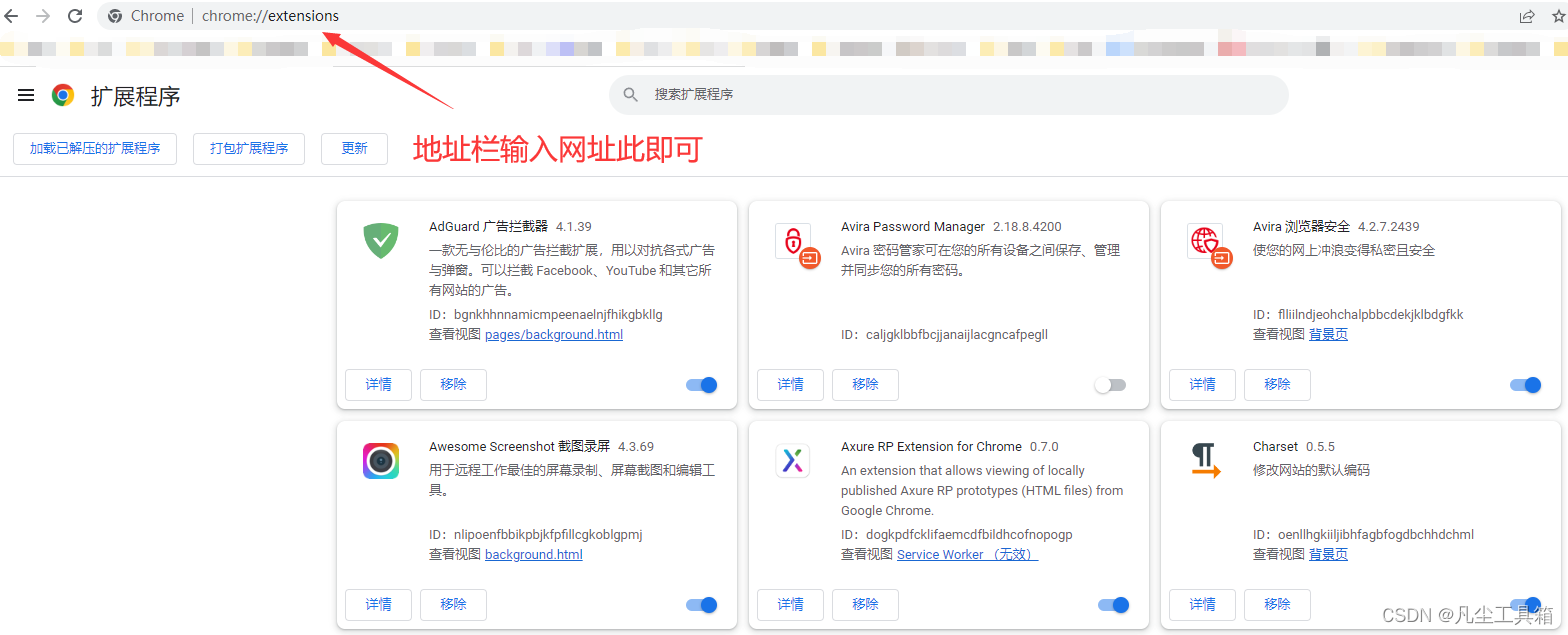Enable the Avira Password Manager toggle

point(1110,385)
